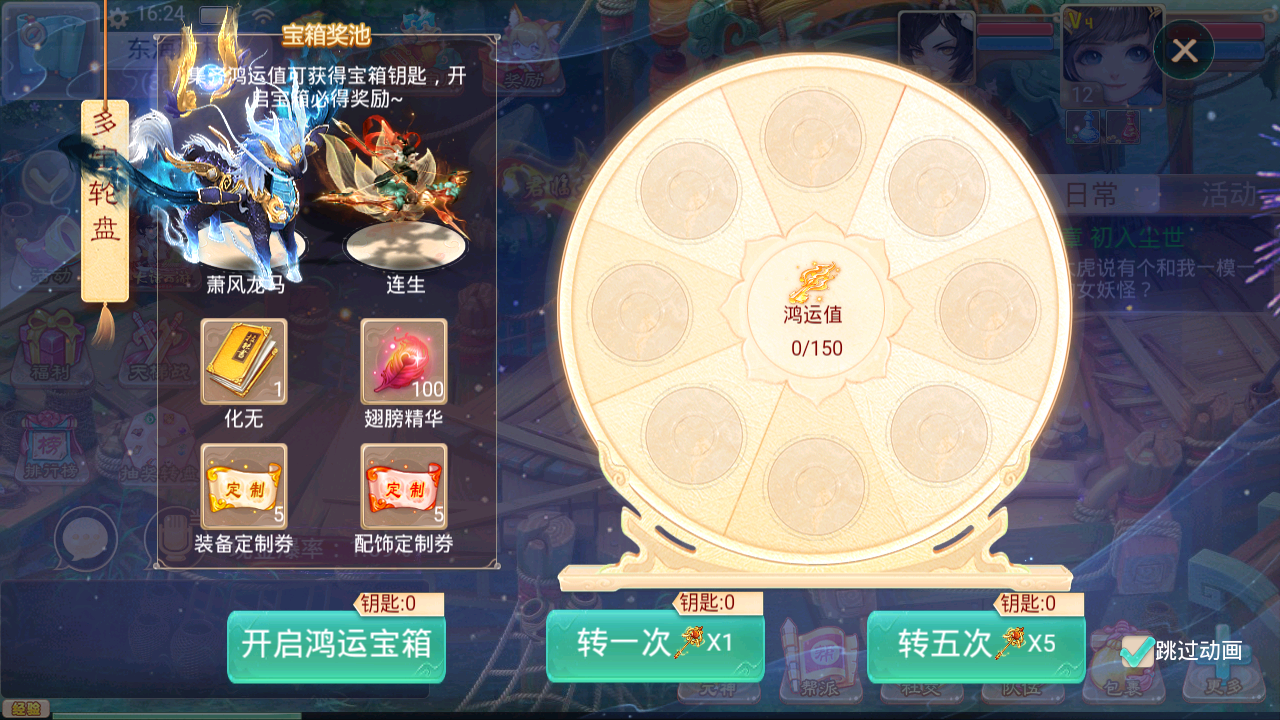
Task: Tap the 装备定制券 scroll icon
Action: (x=244, y=486)
